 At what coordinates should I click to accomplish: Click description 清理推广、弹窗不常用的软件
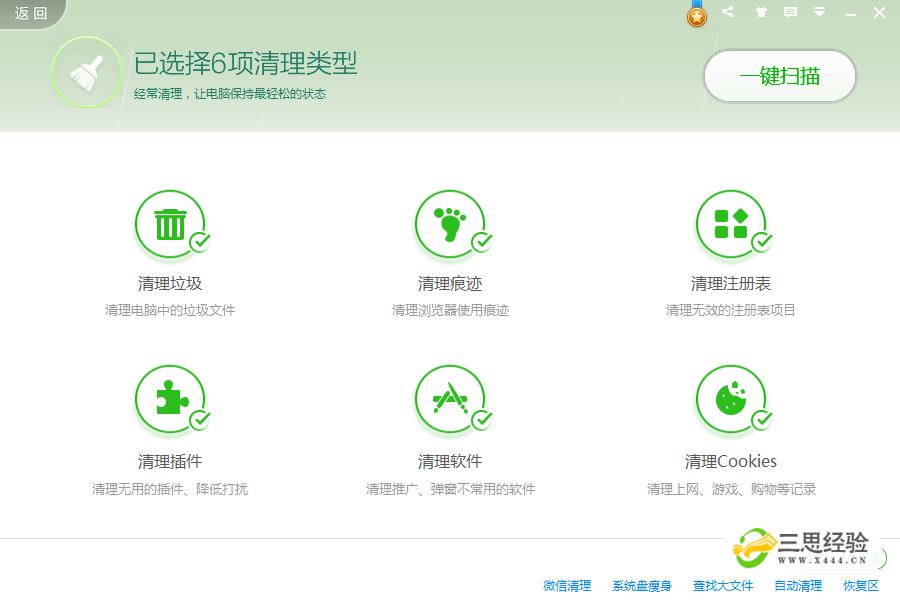(451, 489)
